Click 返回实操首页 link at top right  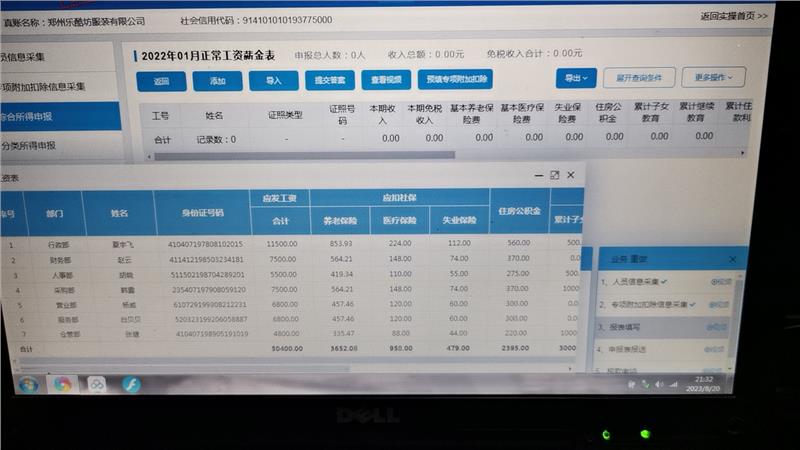click(734, 16)
